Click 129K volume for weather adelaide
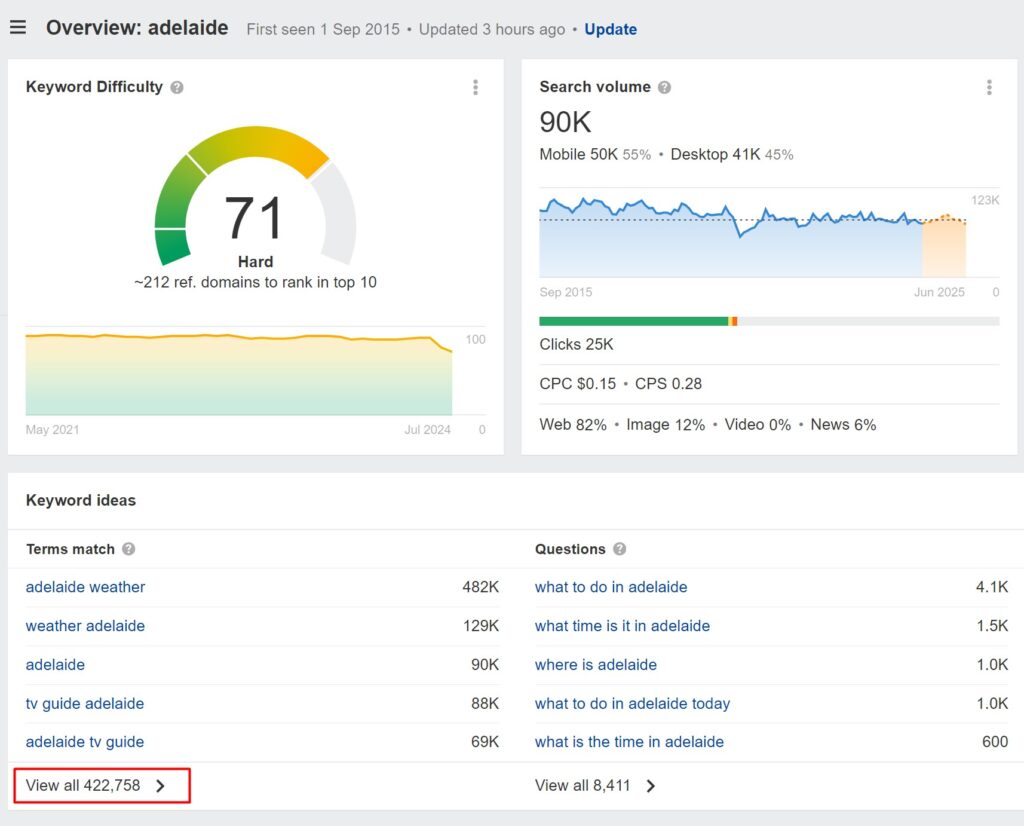The image size is (1024, 826). pos(481,626)
